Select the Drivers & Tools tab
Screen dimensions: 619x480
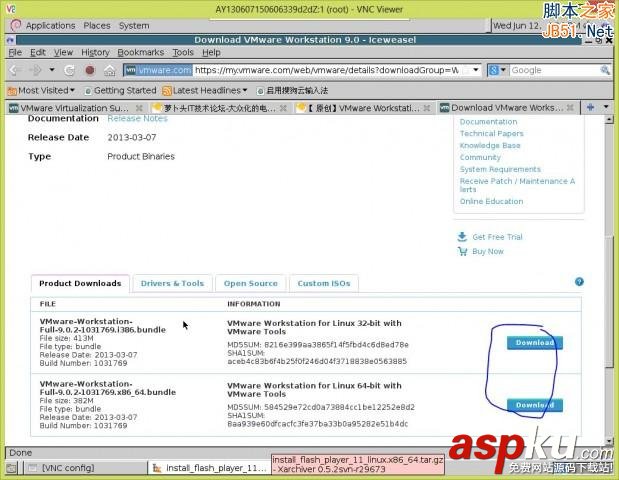pyautogui.click(x=172, y=283)
